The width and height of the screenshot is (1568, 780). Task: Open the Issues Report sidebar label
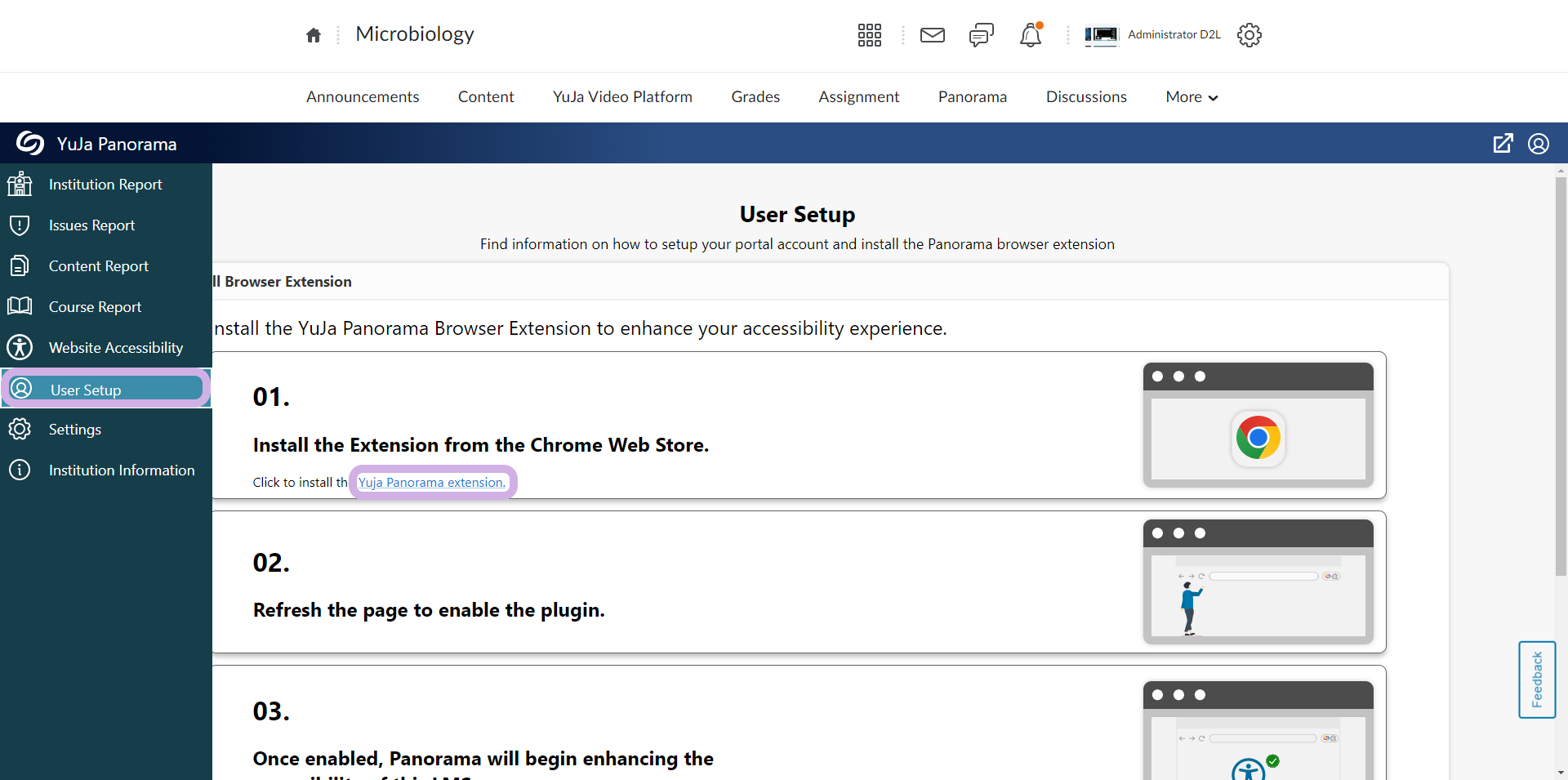(91, 225)
